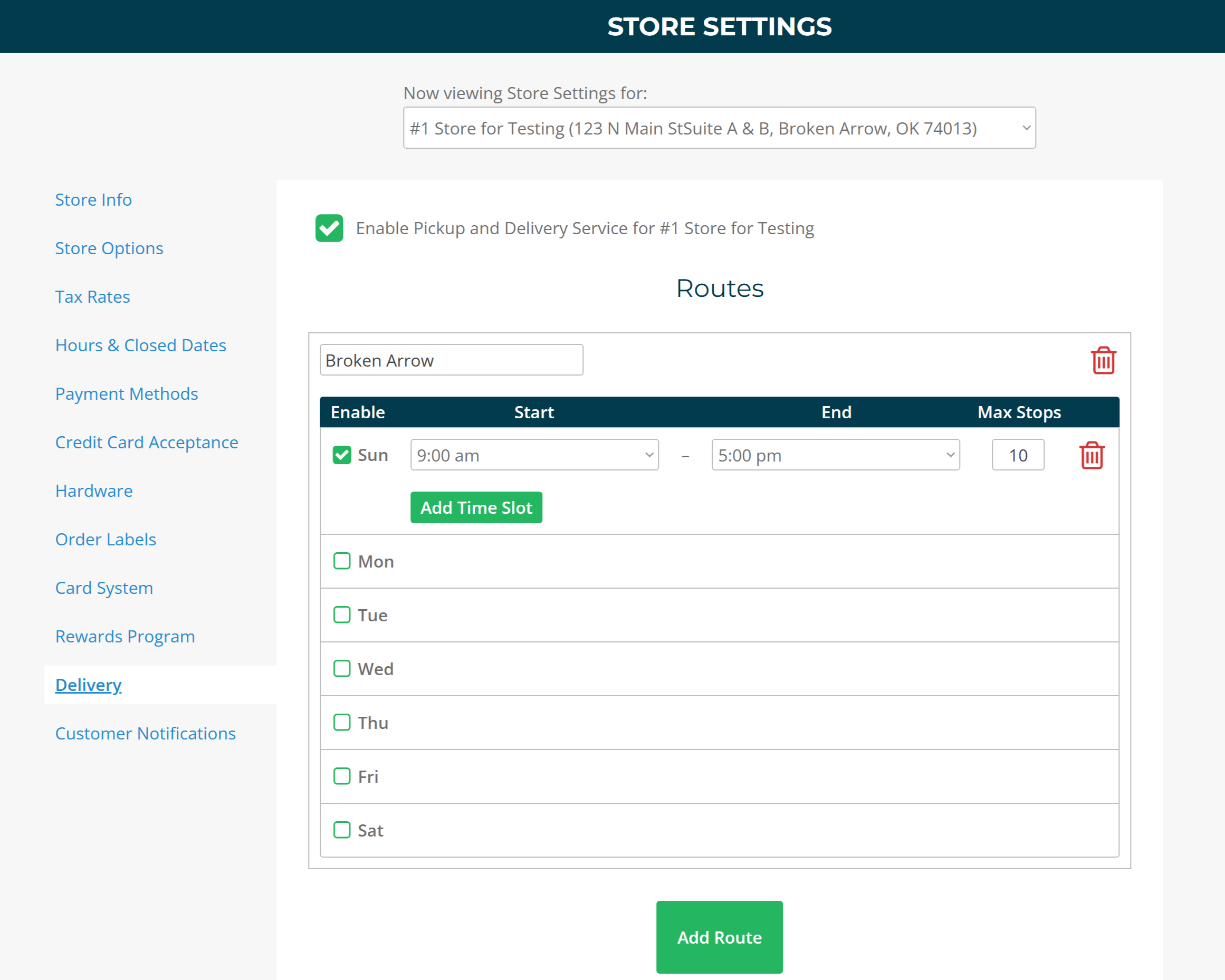Check the Fri delivery day checkbox

tap(341, 776)
